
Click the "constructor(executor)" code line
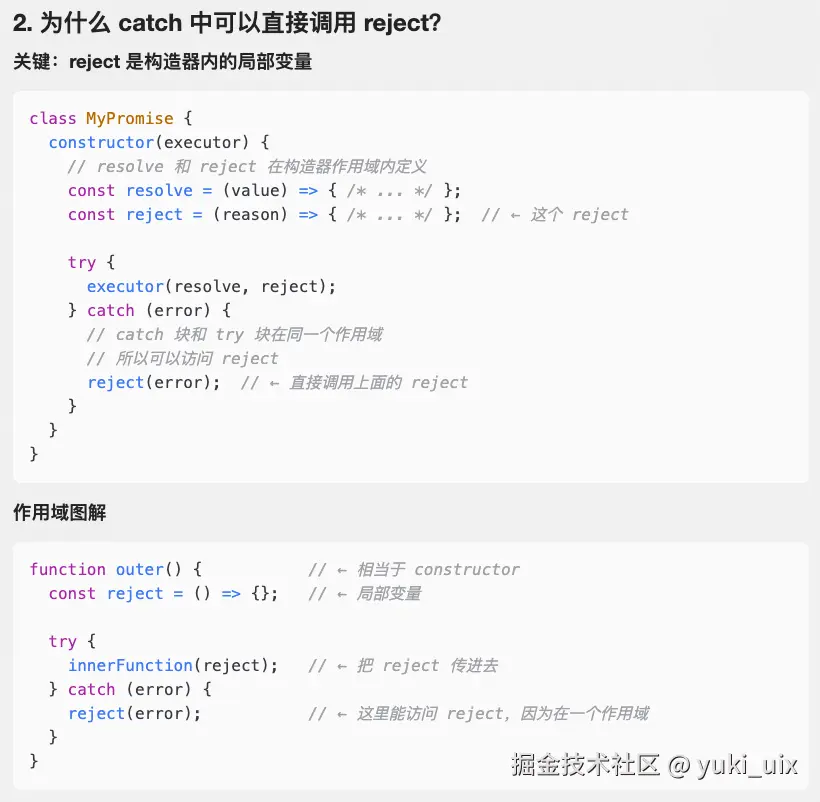click(159, 142)
